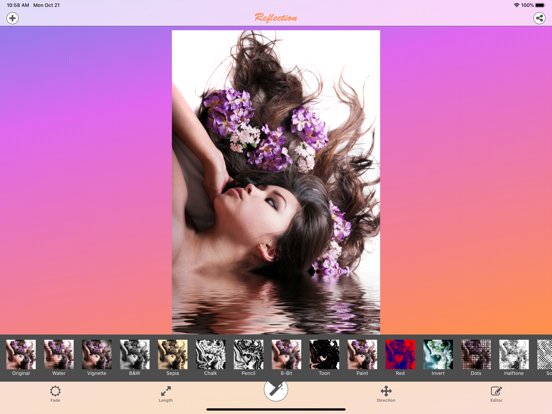Viewport: 552px width, 414px height.
Task: Tap the reflected portrait preview image
Action: point(276,182)
